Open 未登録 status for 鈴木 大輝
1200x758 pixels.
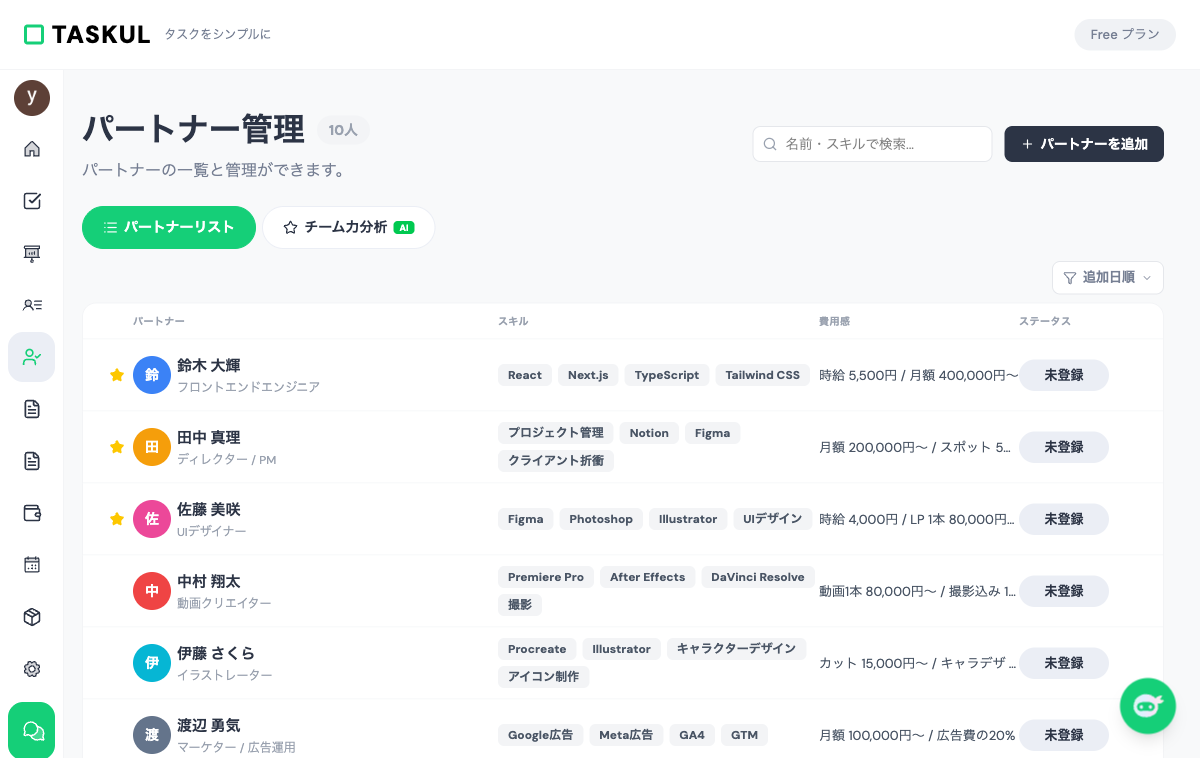click(x=1063, y=375)
